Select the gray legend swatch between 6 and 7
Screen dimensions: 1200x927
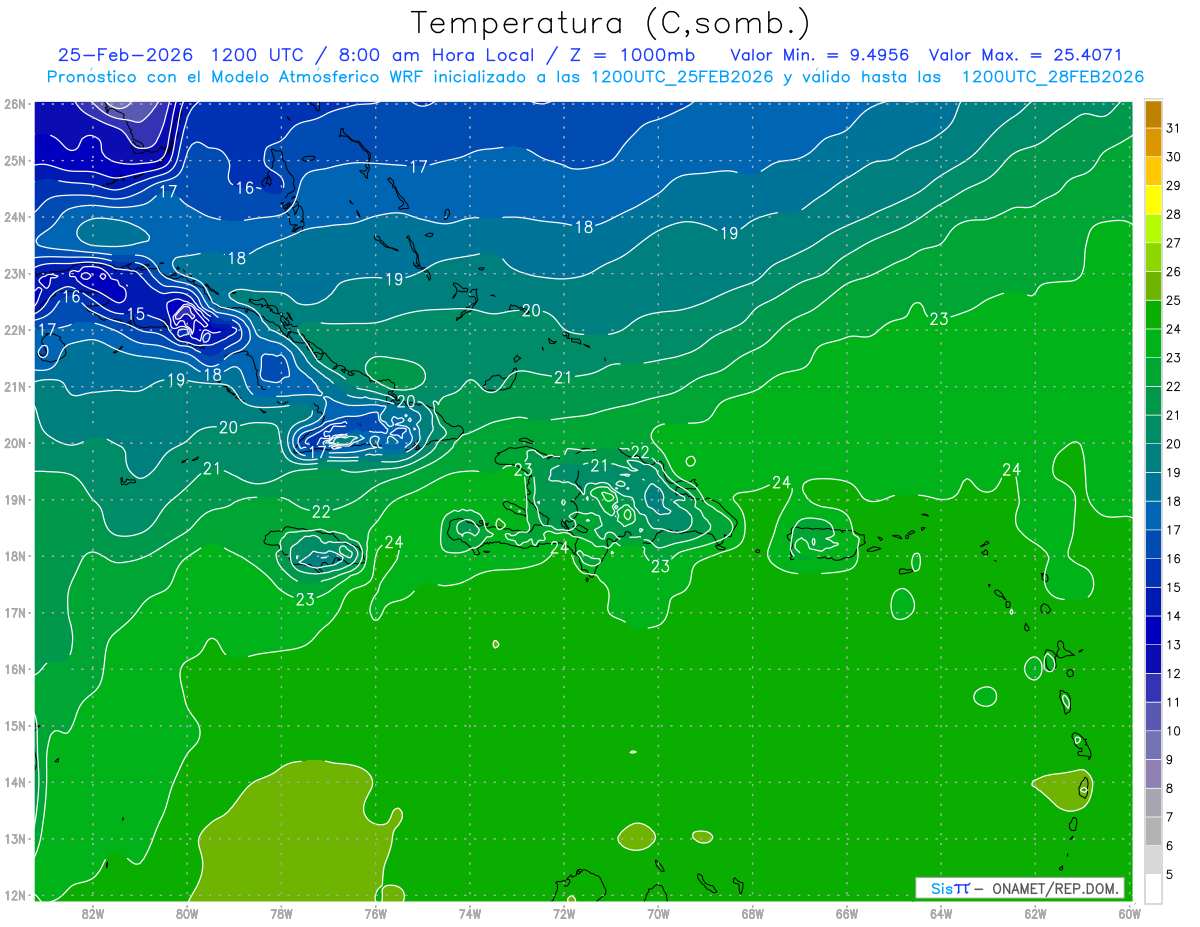(x=1153, y=831)
